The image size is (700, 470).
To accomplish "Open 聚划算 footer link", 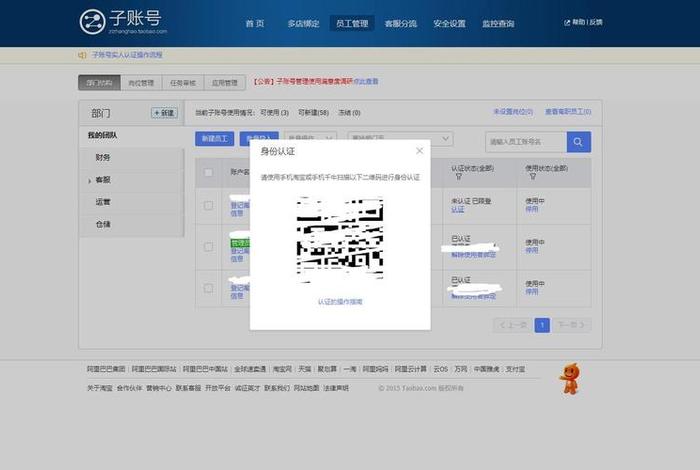I will 327,369.
